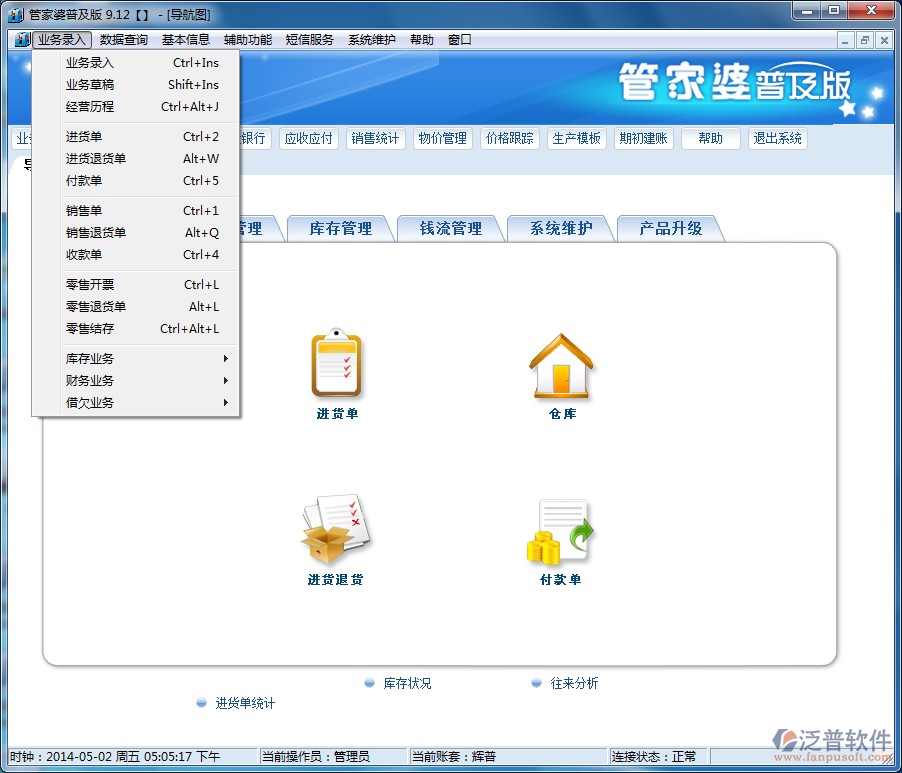Select 业务录入 Ctrl+Ins menu entry

click(x=142, y=63)
